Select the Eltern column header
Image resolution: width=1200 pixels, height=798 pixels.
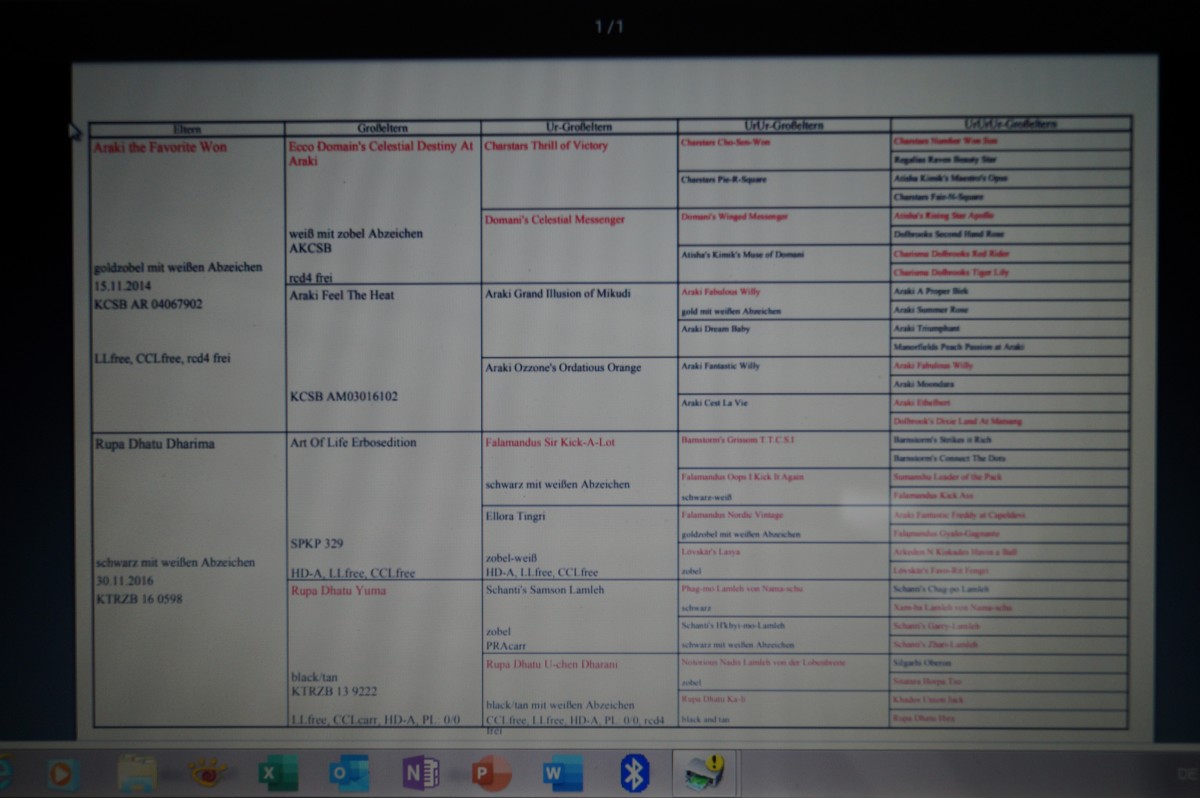(x=187, y=129)
